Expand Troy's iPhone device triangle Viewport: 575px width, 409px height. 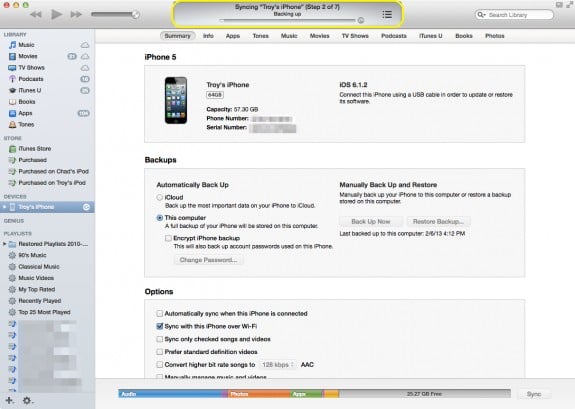tap(4, 207)
